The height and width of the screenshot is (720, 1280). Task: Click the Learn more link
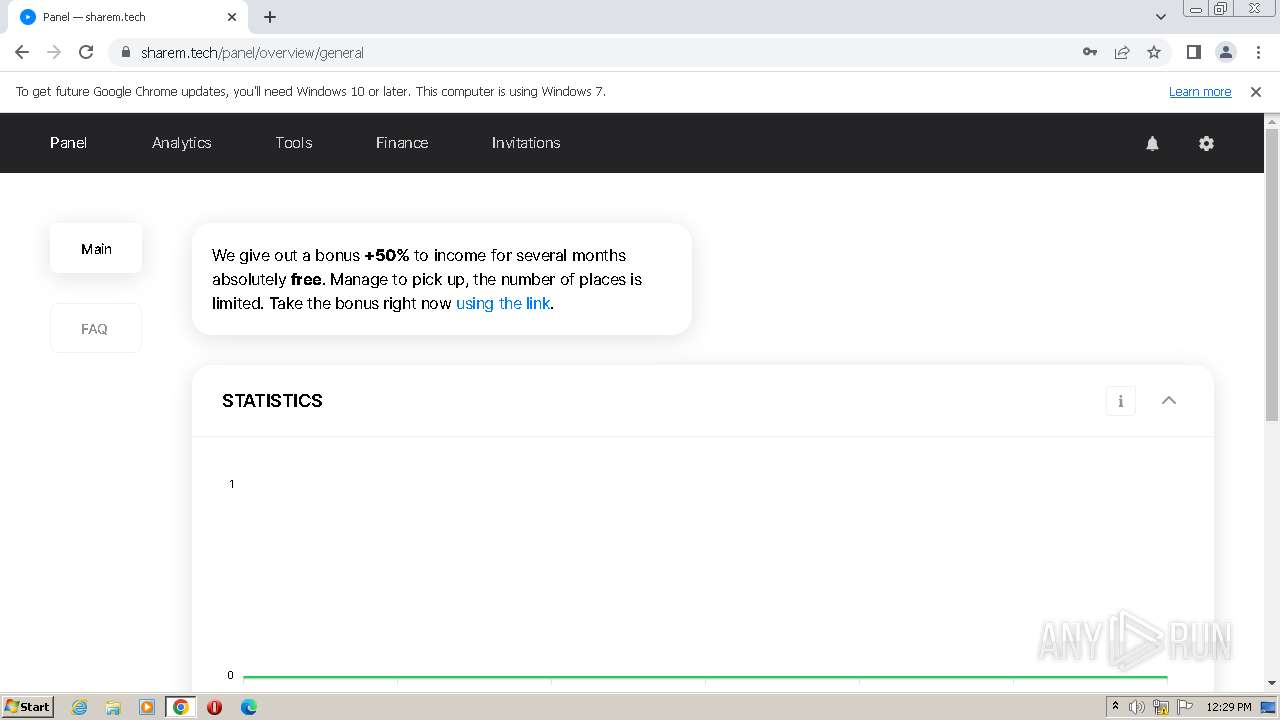[x=1200, y=91]
